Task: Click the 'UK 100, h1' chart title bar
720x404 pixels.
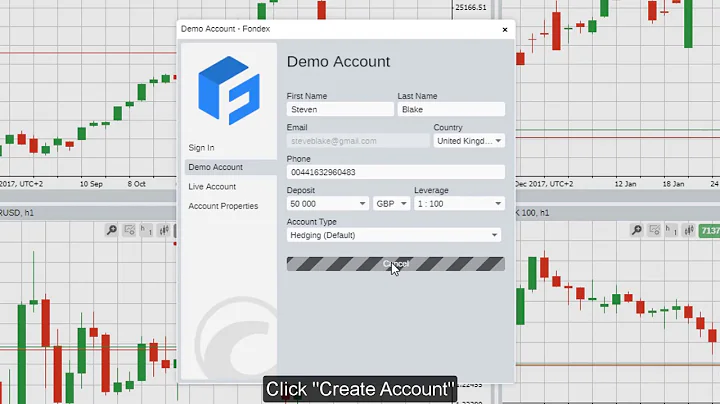Action: [618, 213]
